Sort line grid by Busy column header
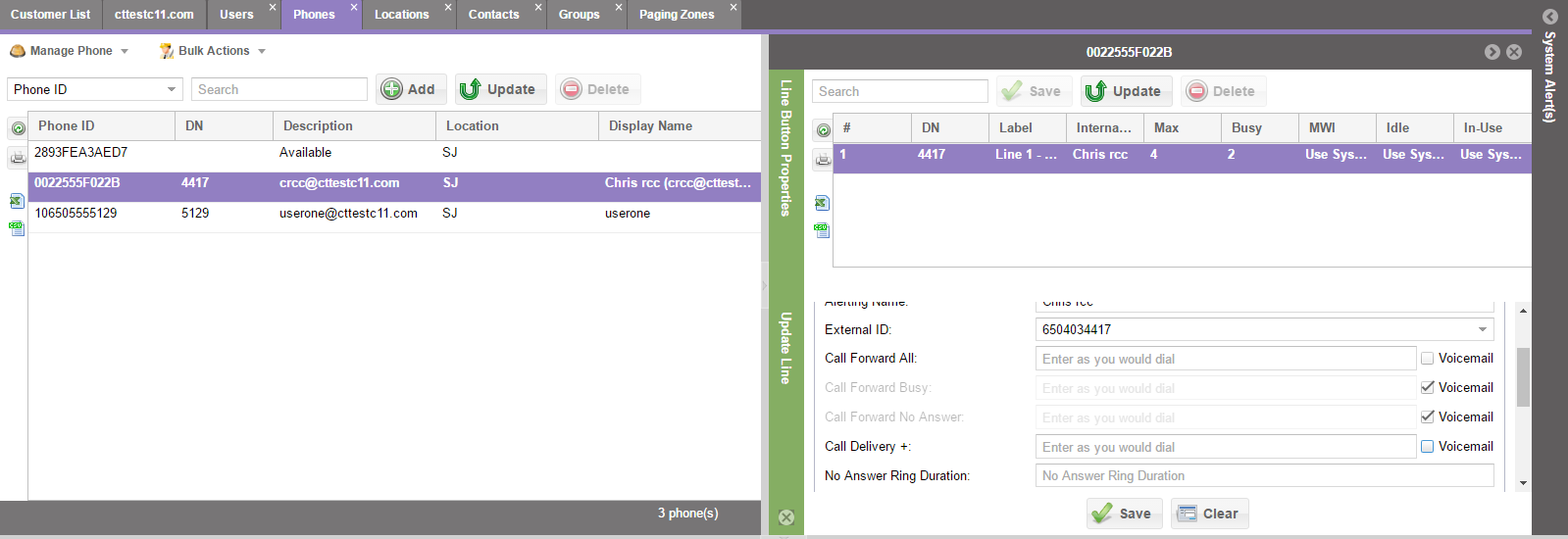1568x539 pixels. tap(1260, 127)
